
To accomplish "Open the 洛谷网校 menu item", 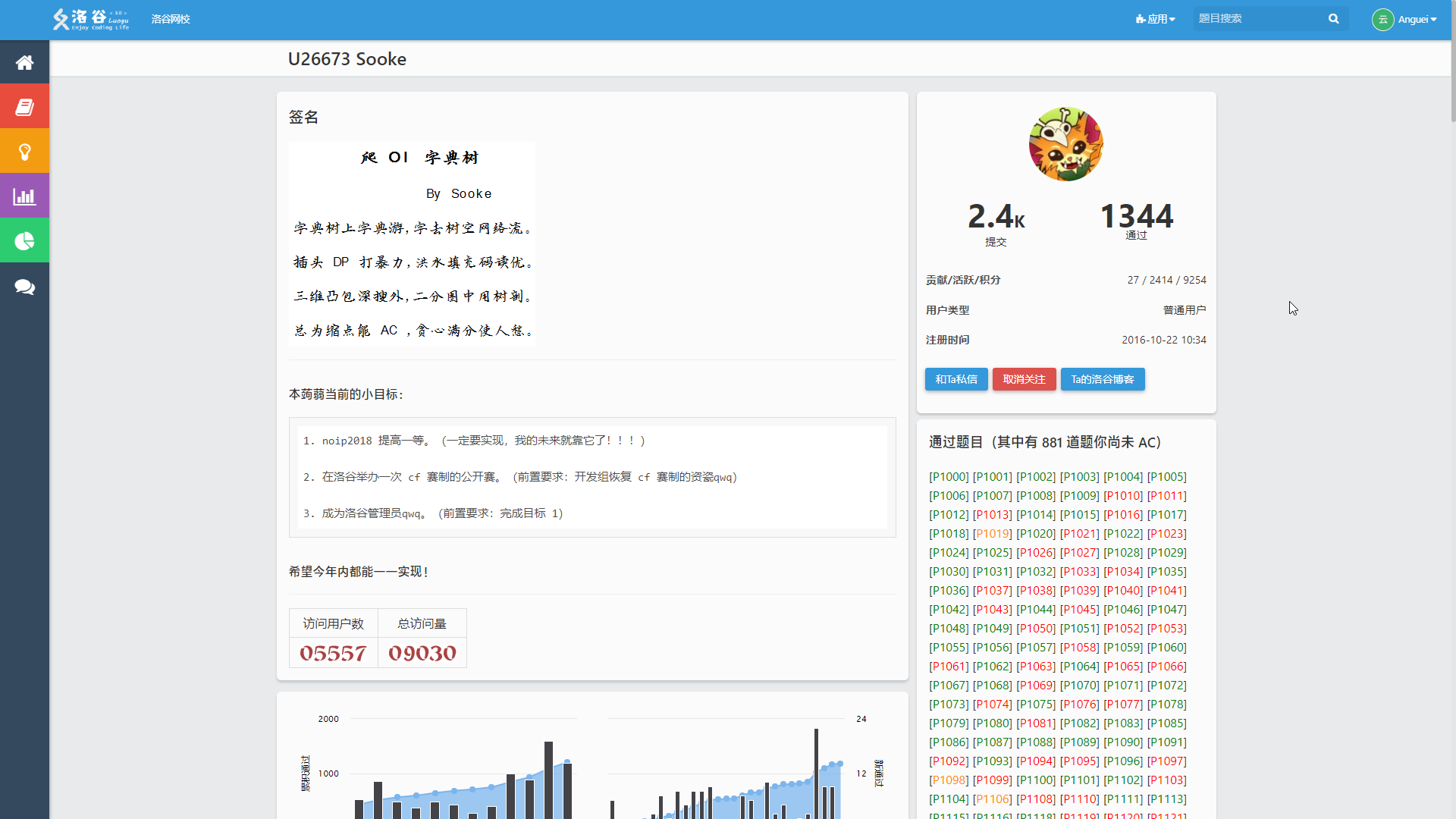I will [x=171, y=19].
